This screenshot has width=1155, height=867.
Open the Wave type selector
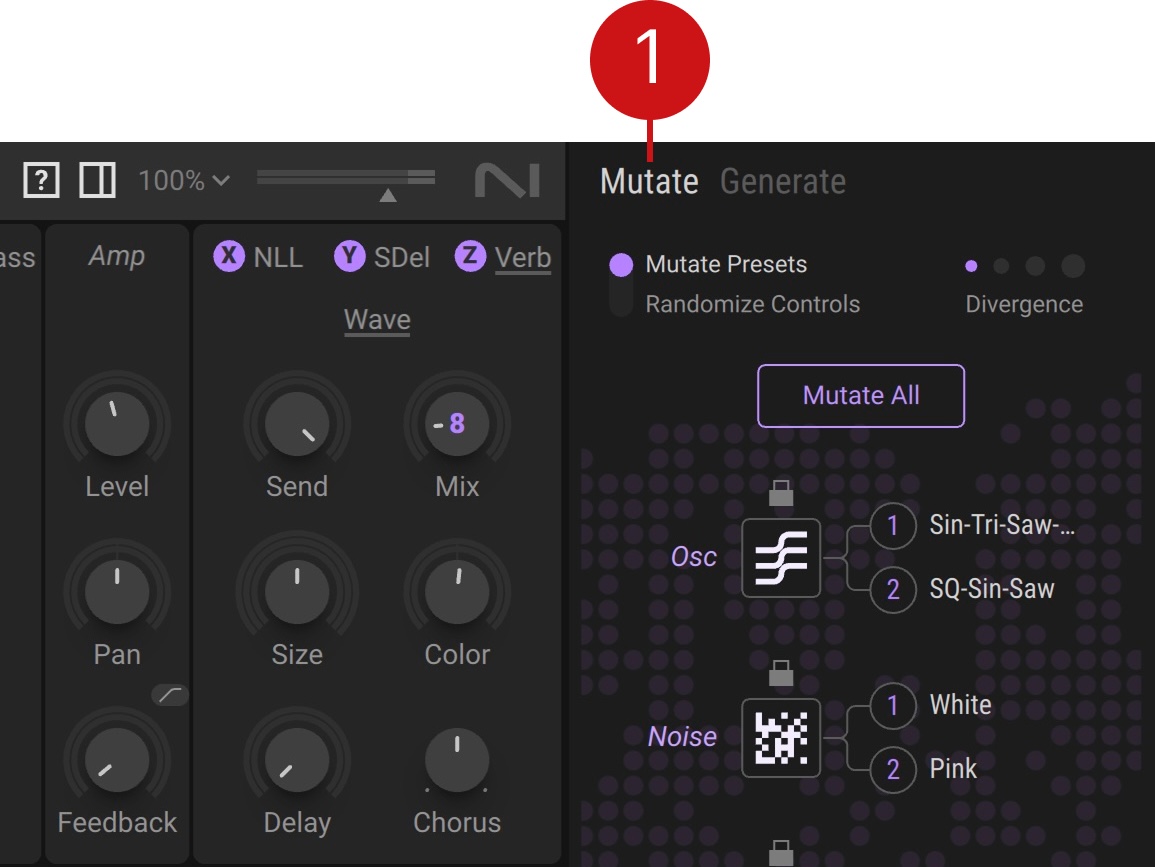click(x=377, y=320)
